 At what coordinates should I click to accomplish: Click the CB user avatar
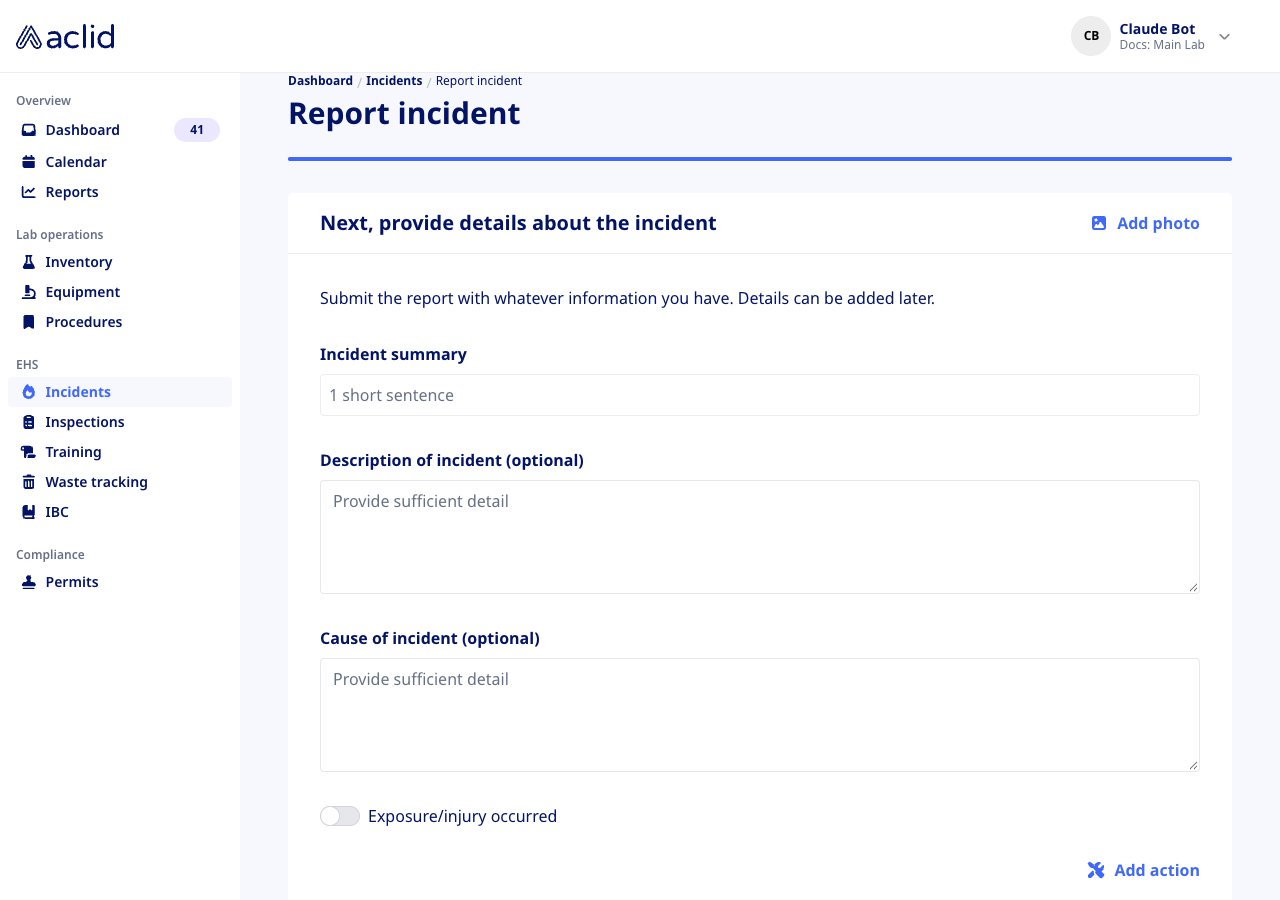tap(1091, 36)
